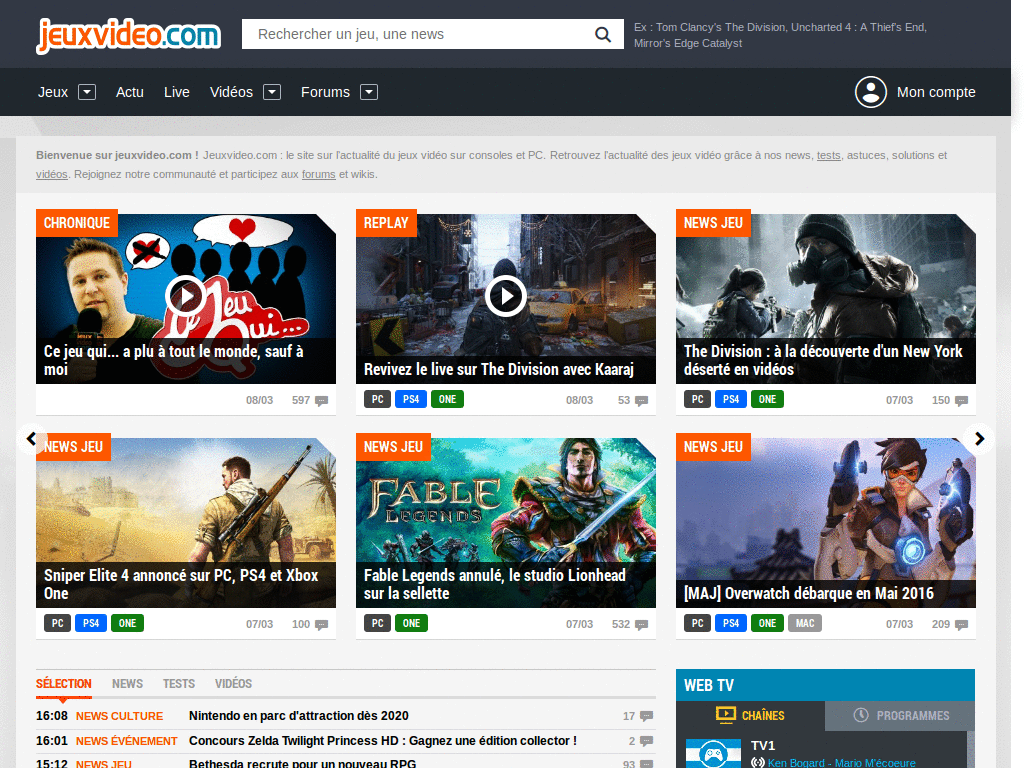Click the Programmes clock icon

click(x=861, y=715)
